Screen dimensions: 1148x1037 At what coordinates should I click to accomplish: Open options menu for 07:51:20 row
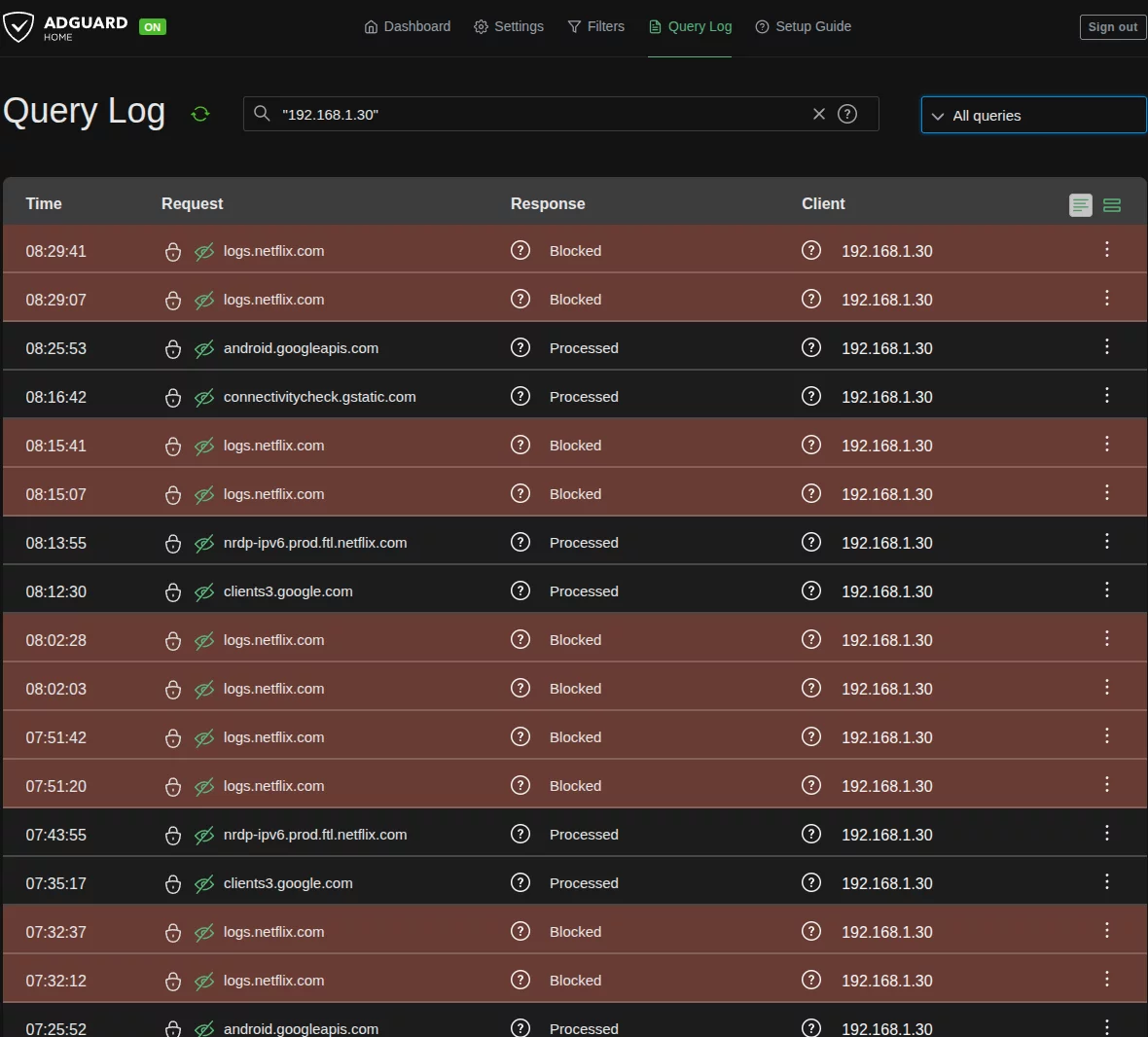click(x=1106, y=785)
